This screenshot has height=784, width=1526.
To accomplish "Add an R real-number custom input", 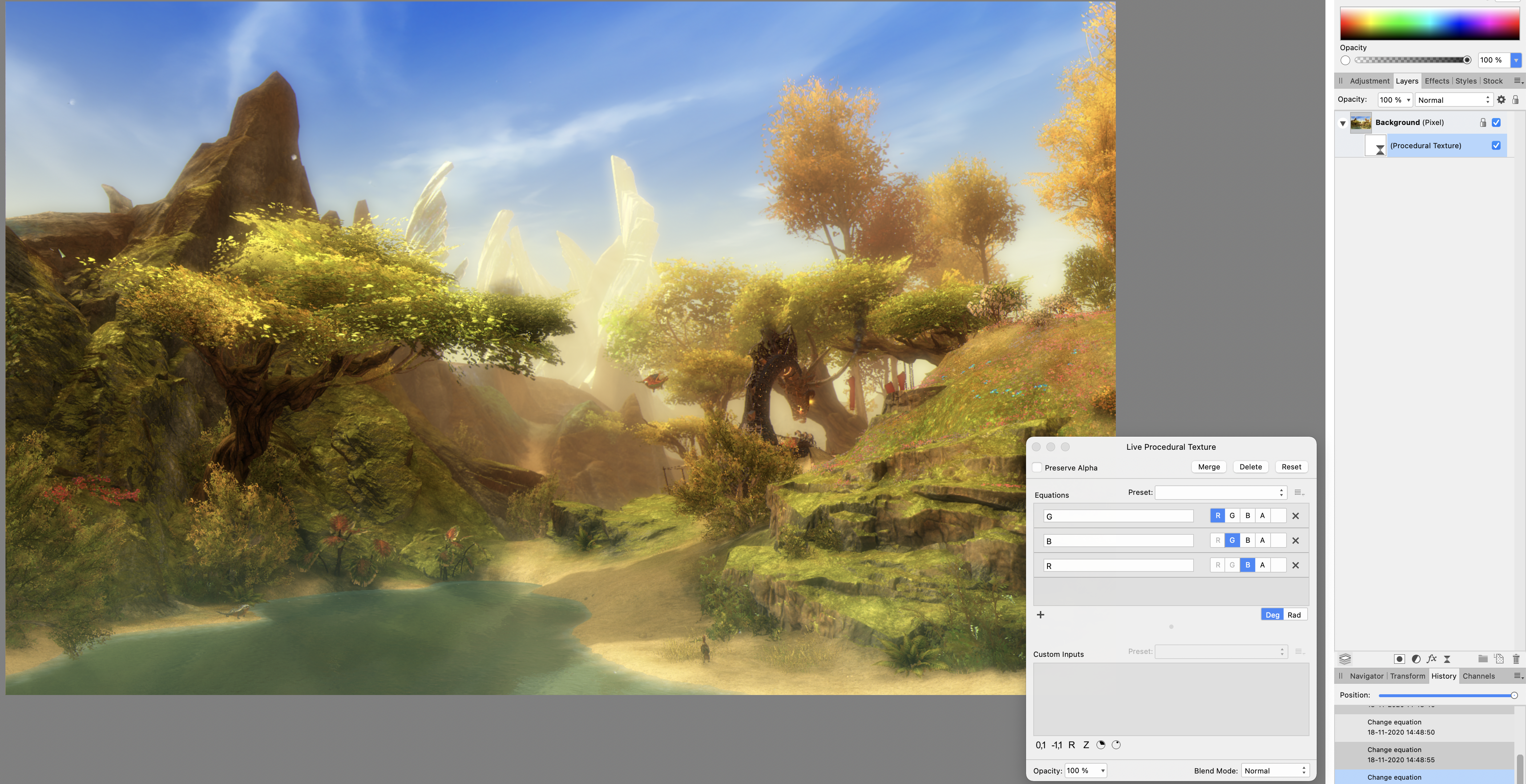I will pos(1071,745).
